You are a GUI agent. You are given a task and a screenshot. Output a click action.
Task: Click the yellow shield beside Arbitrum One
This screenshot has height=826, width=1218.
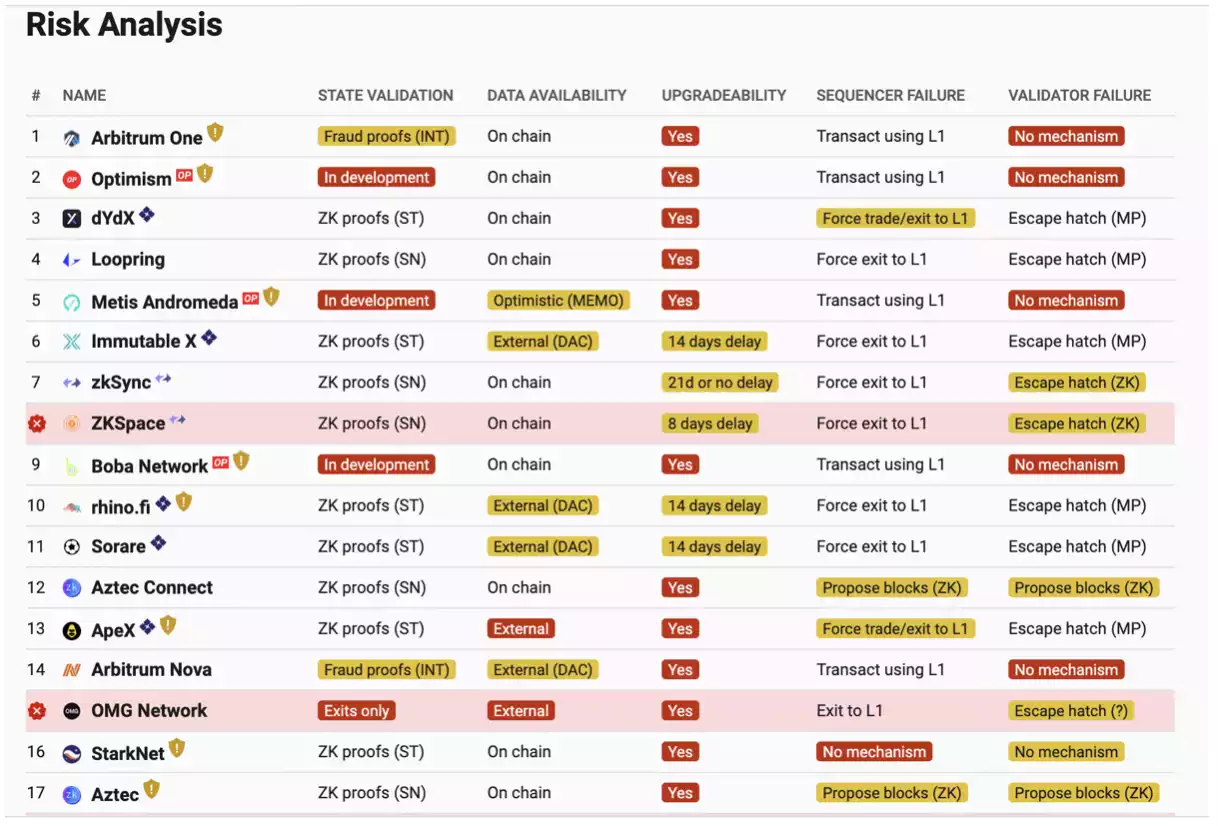tap(215, 133)
